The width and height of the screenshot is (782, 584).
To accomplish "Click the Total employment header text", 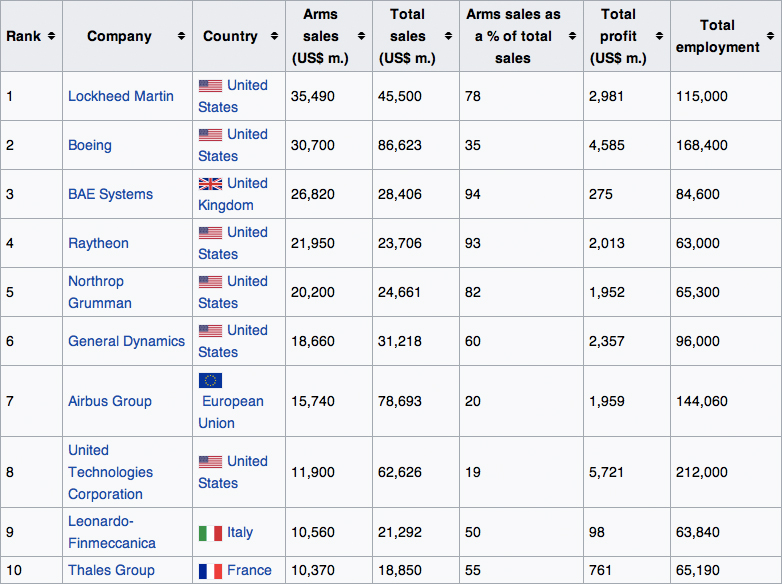I will [717, 36].
